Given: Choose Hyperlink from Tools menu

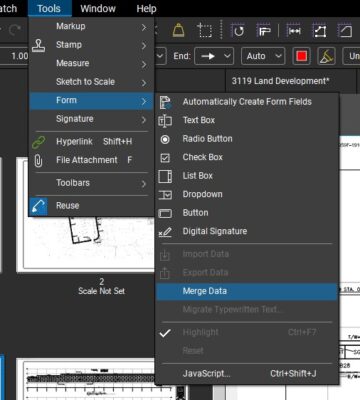Looking at the screenshot, I should click(x=91, y=142).
